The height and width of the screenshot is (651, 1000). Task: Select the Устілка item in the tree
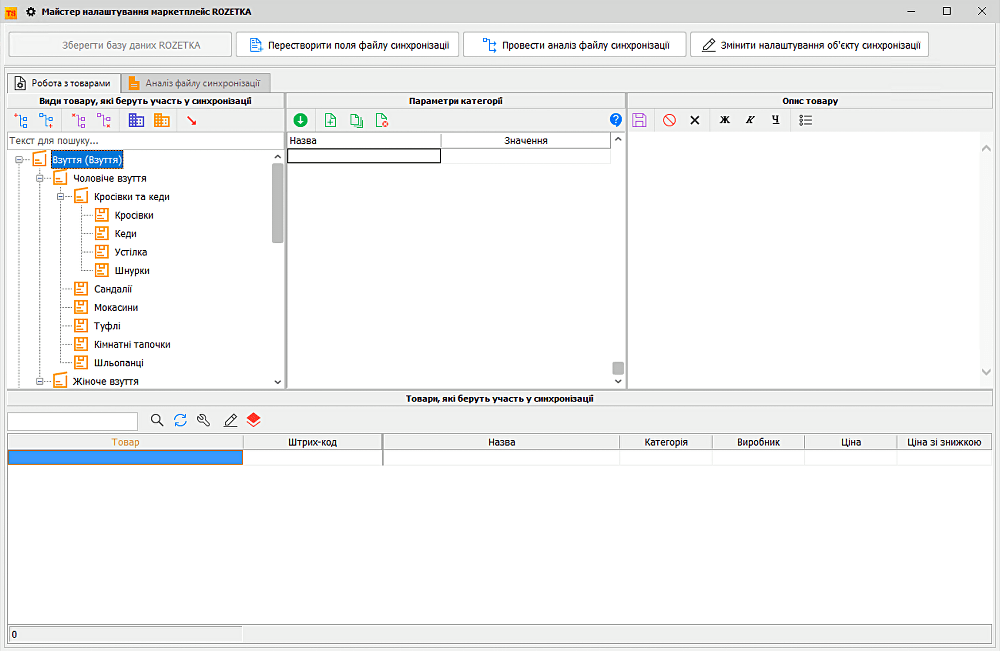(x=131, y=252)
